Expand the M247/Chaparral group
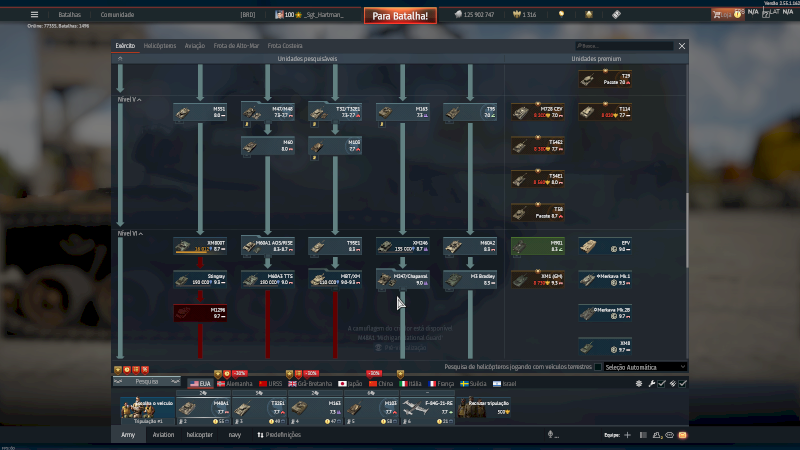The width and height of the screenshot is (800, 450). (x=403, y=280)
